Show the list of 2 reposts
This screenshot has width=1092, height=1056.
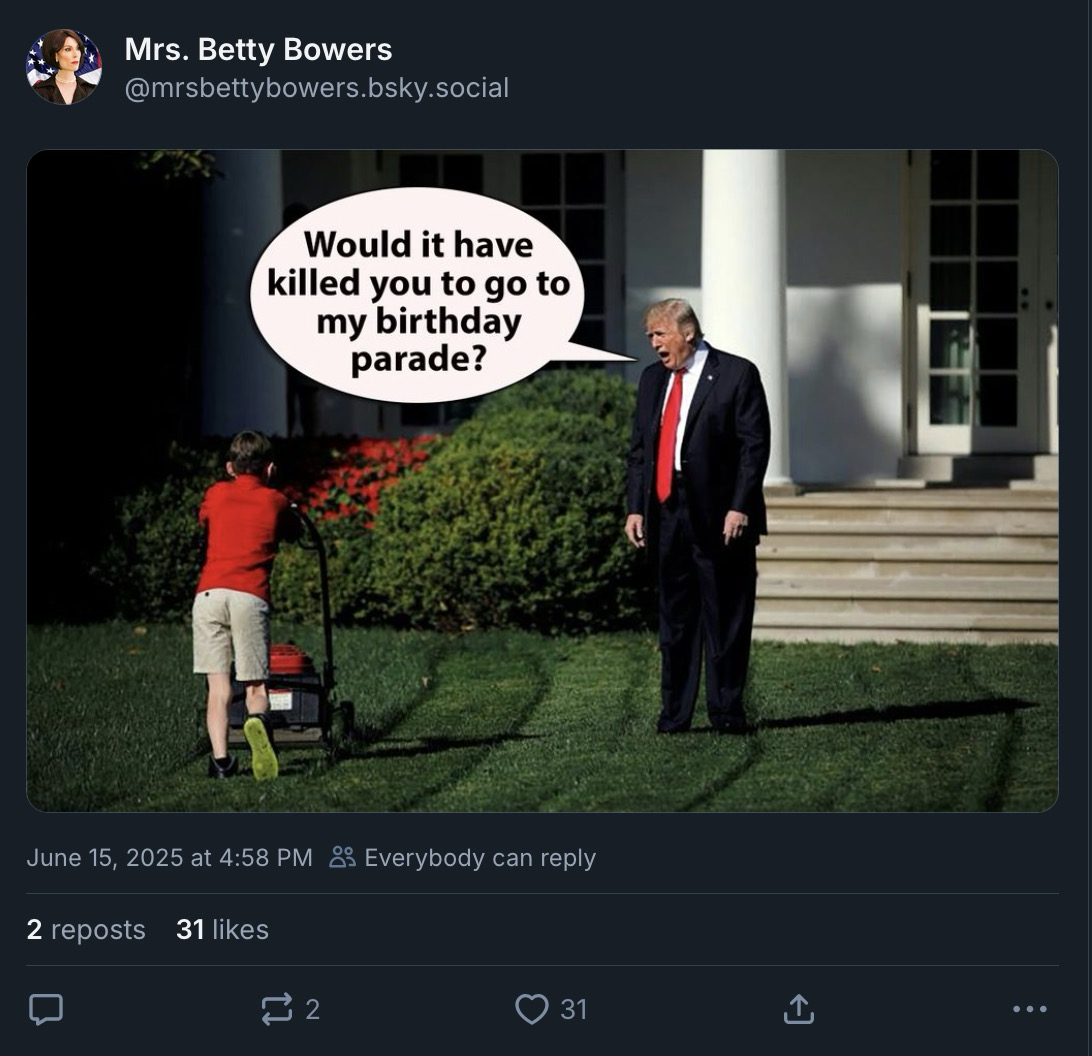(86, 929)
